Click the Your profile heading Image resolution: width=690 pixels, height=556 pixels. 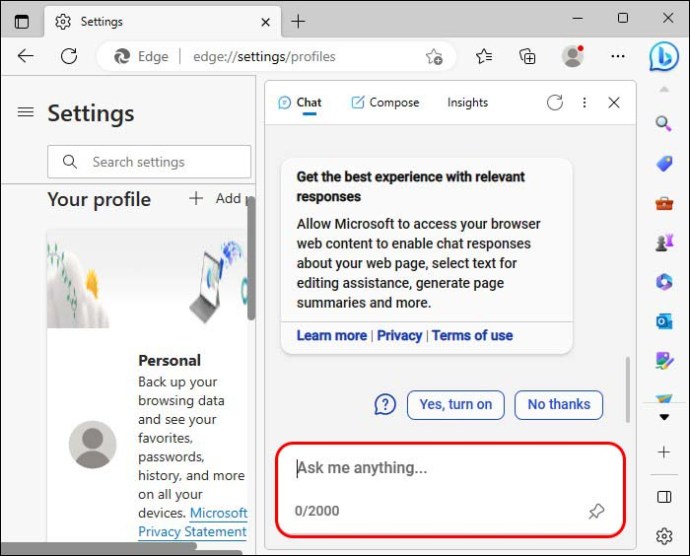coord(99,199)
